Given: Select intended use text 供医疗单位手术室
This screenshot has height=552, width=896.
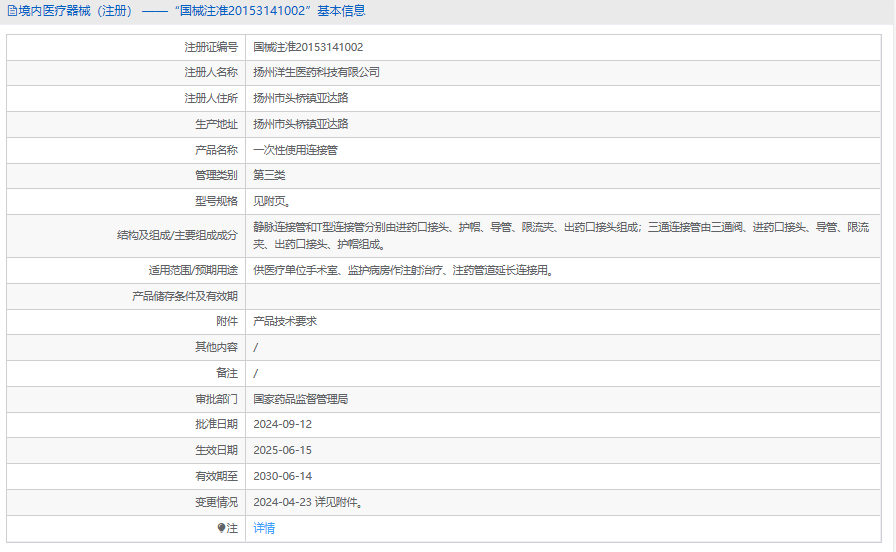Looking at the screenshot, I should (x=405, y=270).
